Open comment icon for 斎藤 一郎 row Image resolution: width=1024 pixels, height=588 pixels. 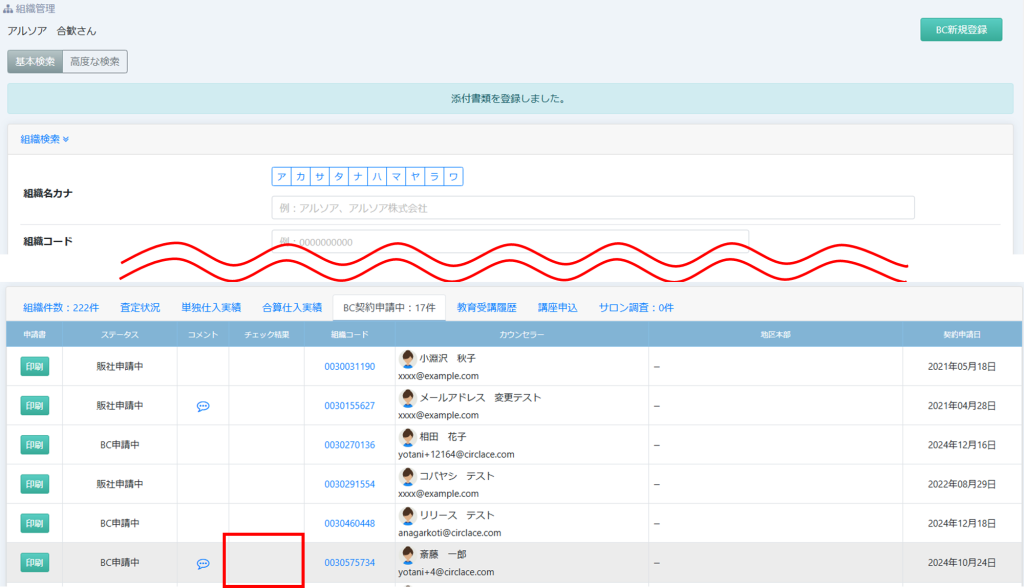(203, 564)
